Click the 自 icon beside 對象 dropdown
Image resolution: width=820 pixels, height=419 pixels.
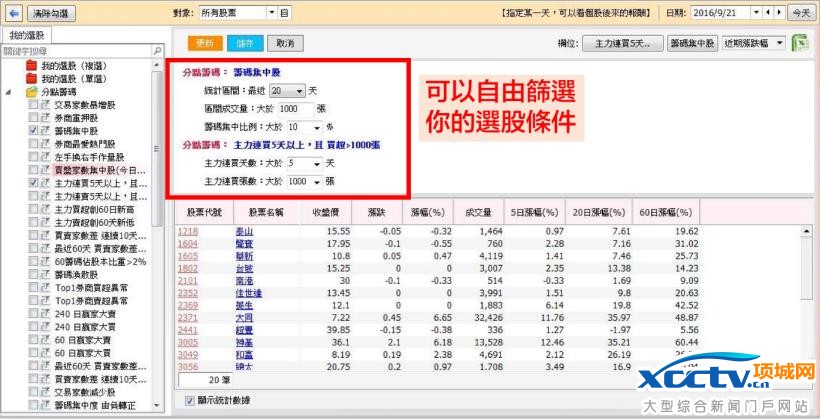285,13
